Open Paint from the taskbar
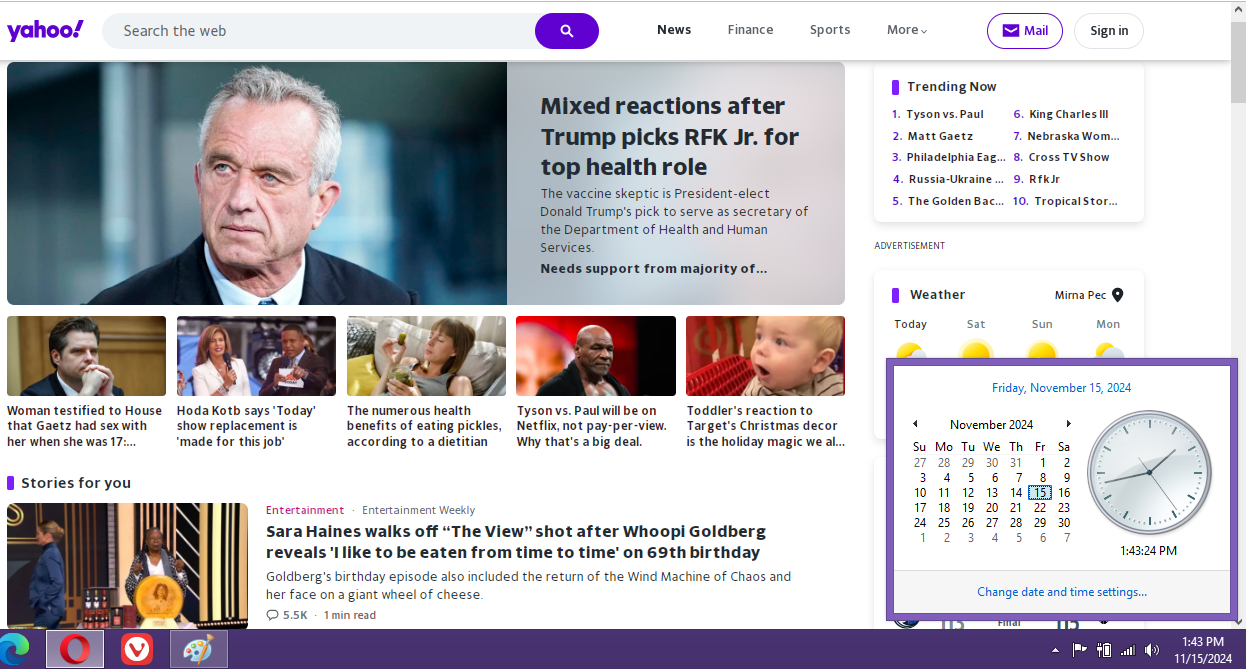This screenshot has height=670, width=1246. (x=199, y=650)
